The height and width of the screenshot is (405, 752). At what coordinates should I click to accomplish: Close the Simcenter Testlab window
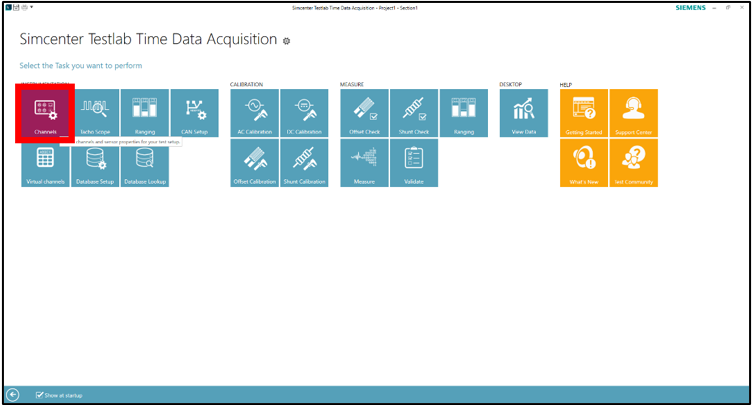742,8
